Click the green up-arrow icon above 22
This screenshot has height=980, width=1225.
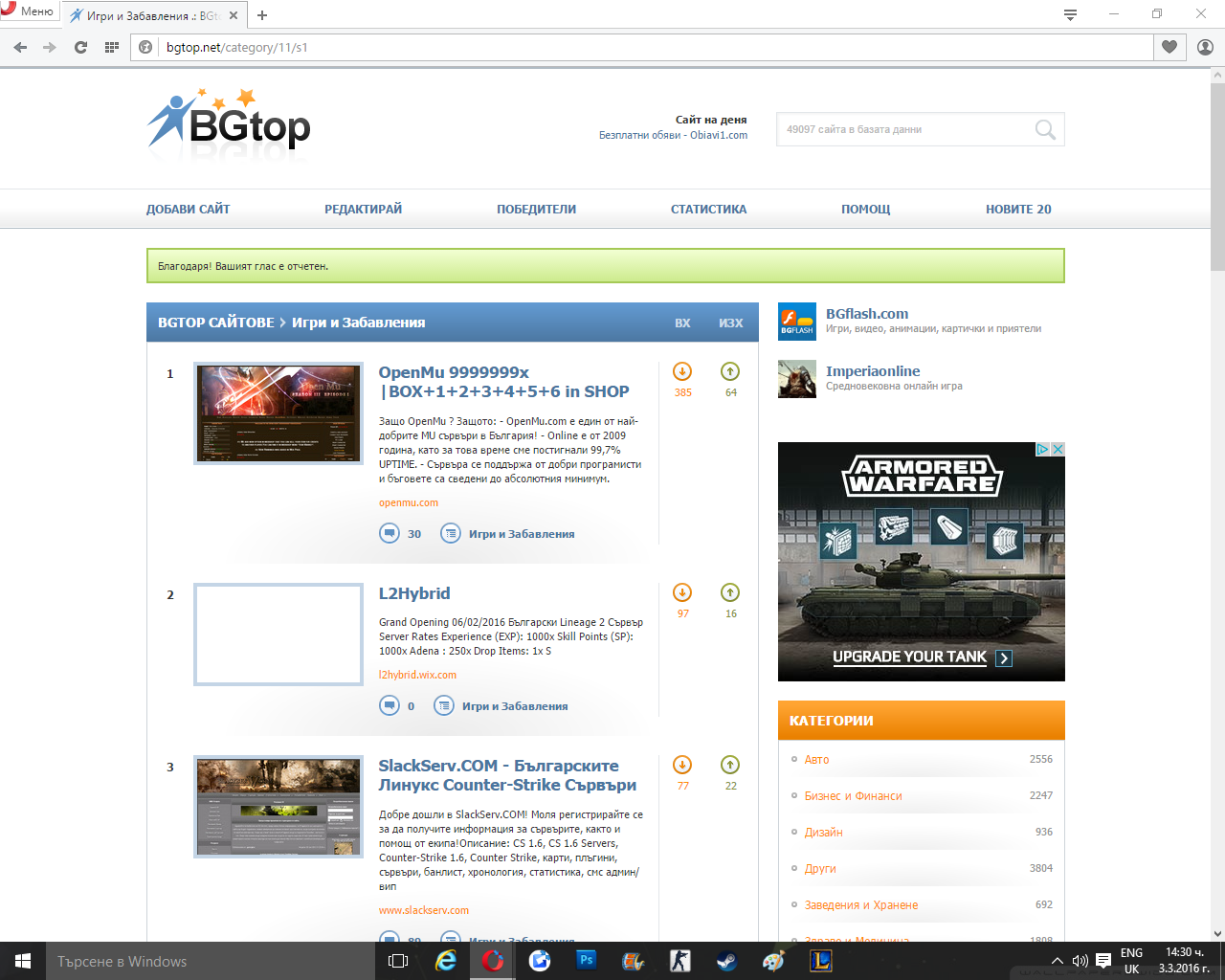[x=730, y=765]
